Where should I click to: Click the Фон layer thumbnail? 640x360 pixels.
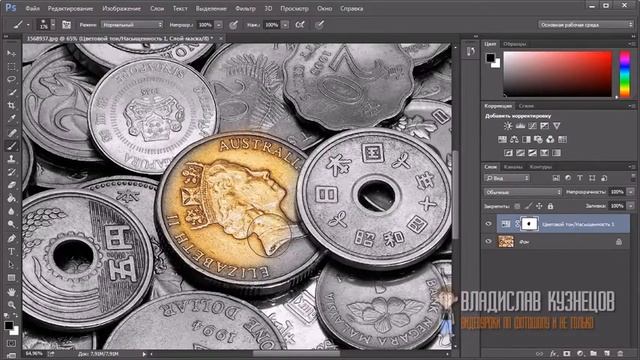click(x=506, y=242)
